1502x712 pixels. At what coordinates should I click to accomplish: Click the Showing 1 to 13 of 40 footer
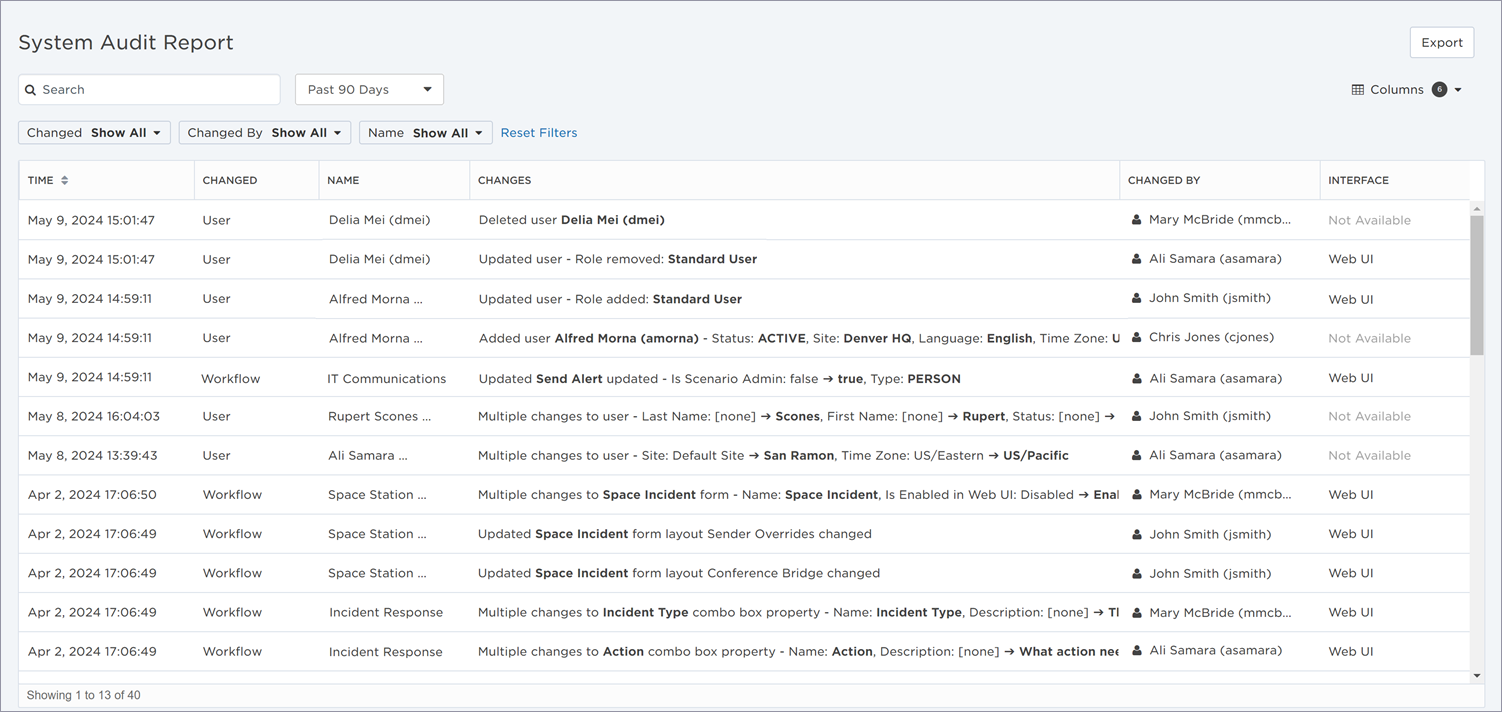point(84,695)
